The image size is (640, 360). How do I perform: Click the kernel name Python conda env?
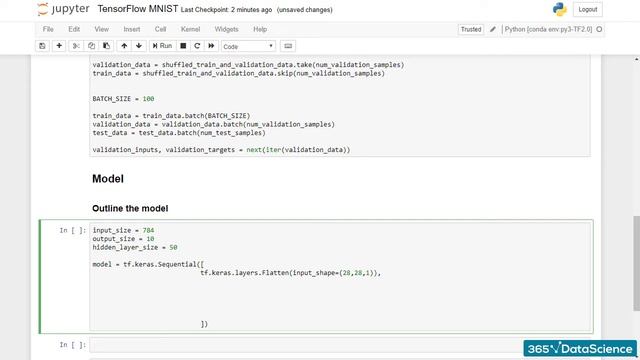click(x=548, y=29)
